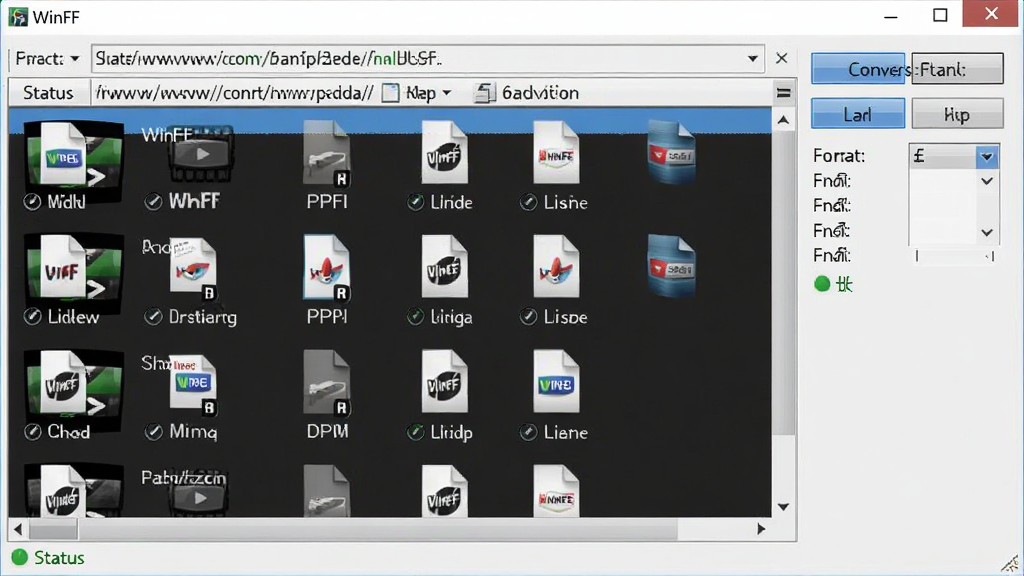The image size is (1024, 576).
Task: Expand the address path dropdown
Action: click(x=752, y=59)
